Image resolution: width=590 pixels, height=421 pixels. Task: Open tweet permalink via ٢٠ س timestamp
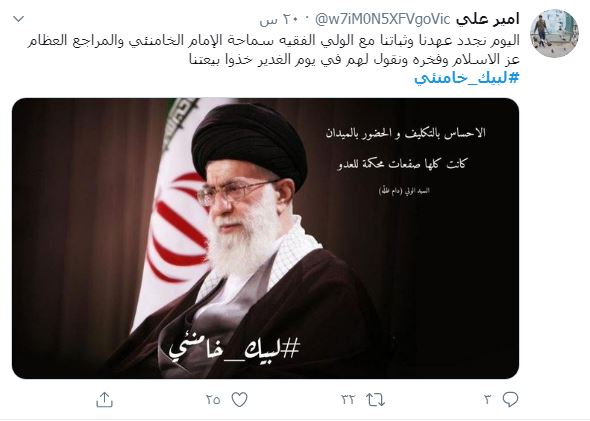click(x=278, y=20)
